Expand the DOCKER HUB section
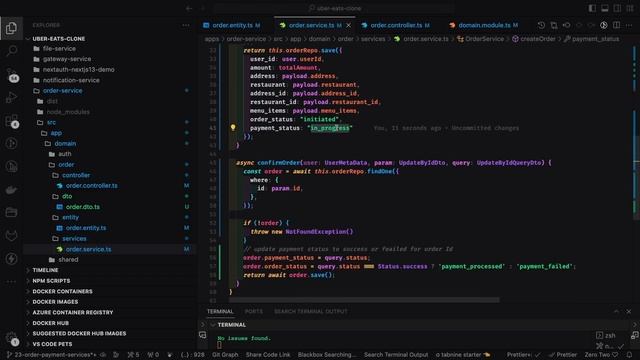 point(50,323)
